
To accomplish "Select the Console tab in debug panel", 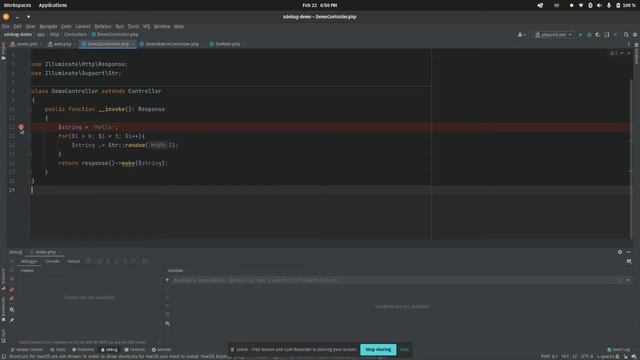I will coord(52,261).
